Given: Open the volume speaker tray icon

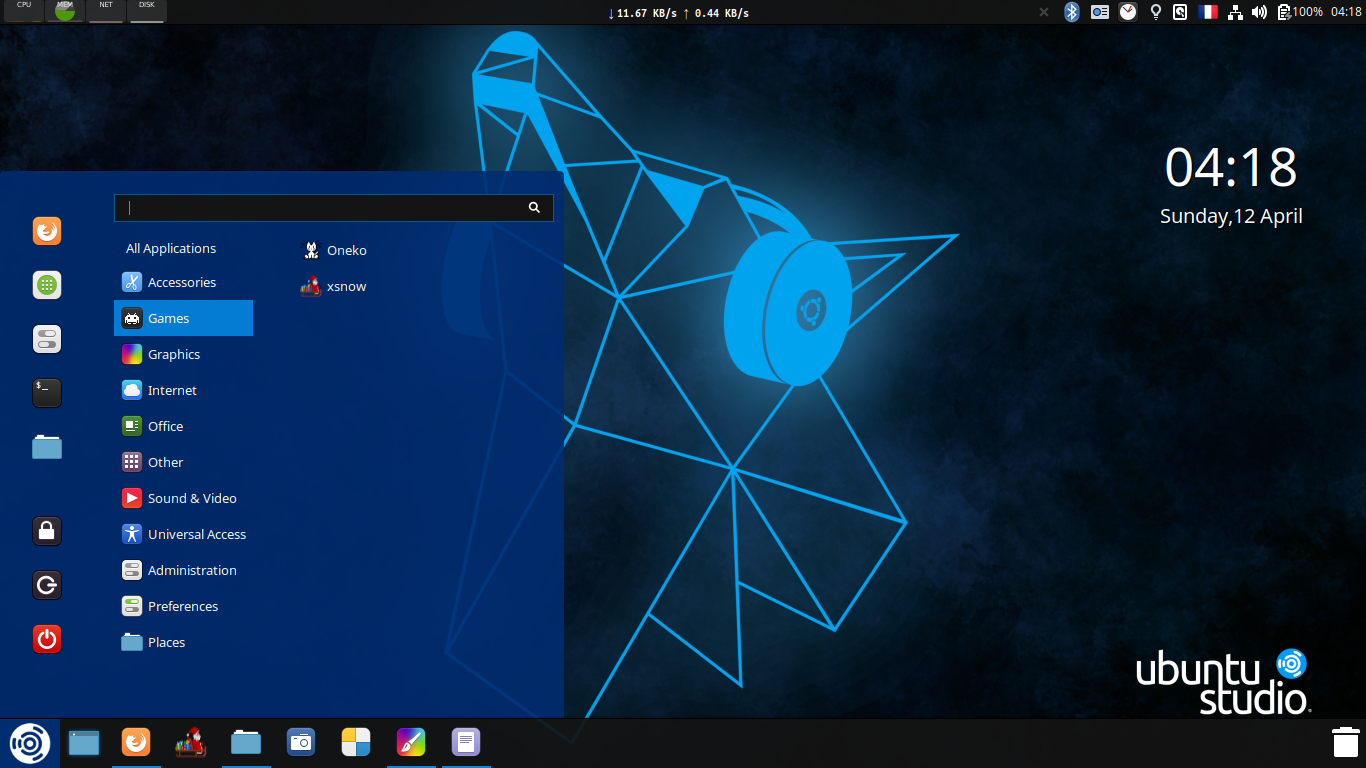Looking at the screenshot, I should coord(1259,12).
